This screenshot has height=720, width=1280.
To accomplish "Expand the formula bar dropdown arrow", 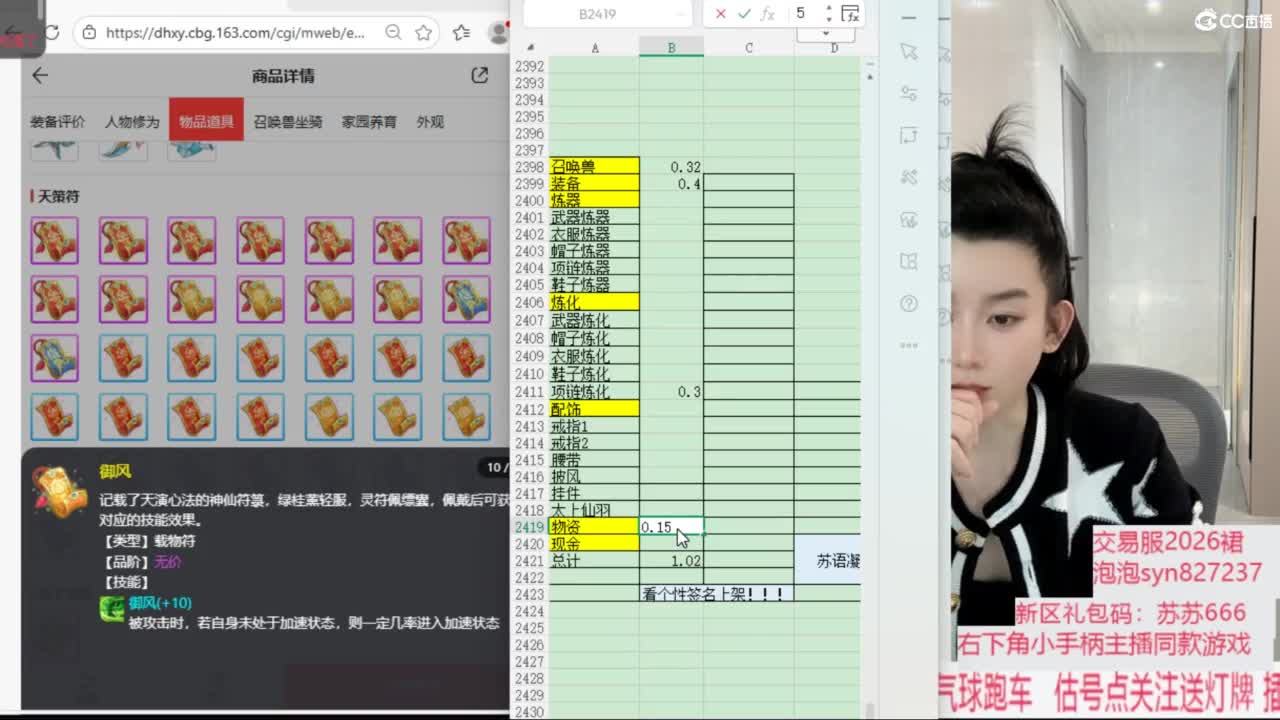I will [828, 14].
